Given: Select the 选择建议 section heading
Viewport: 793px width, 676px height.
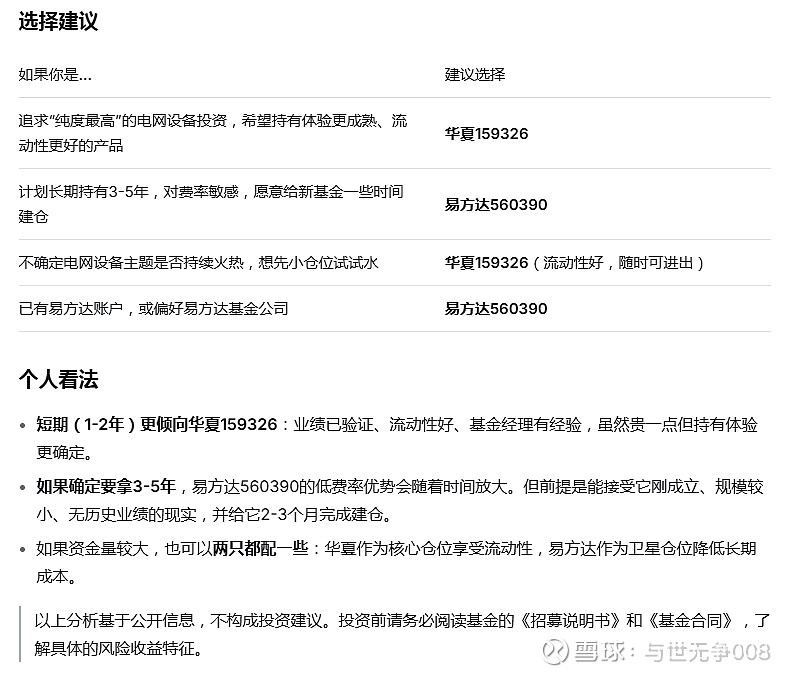Looking at the screenshot, I should [x=58, y=22].
